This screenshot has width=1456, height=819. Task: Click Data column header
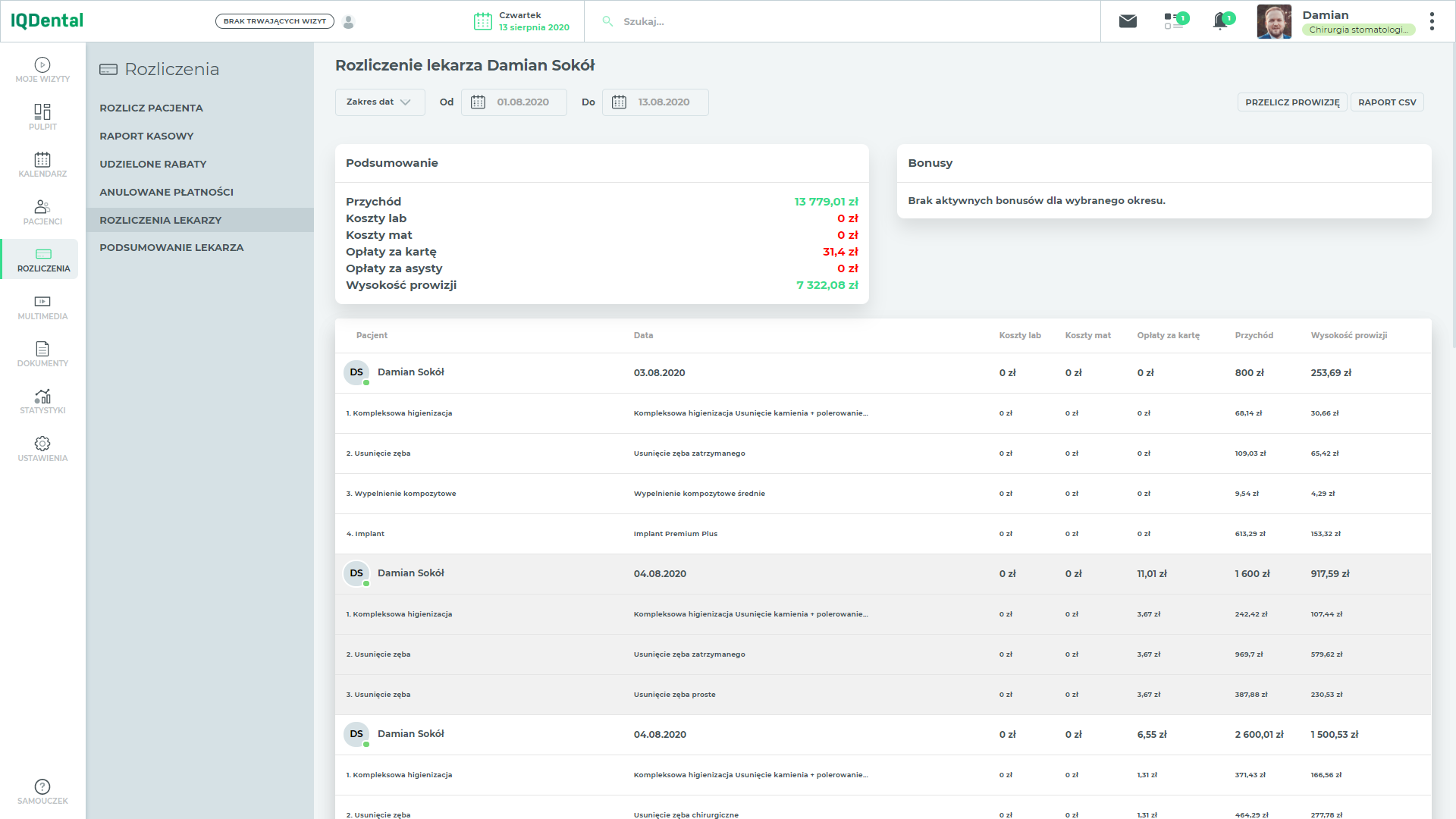[643, 335]
